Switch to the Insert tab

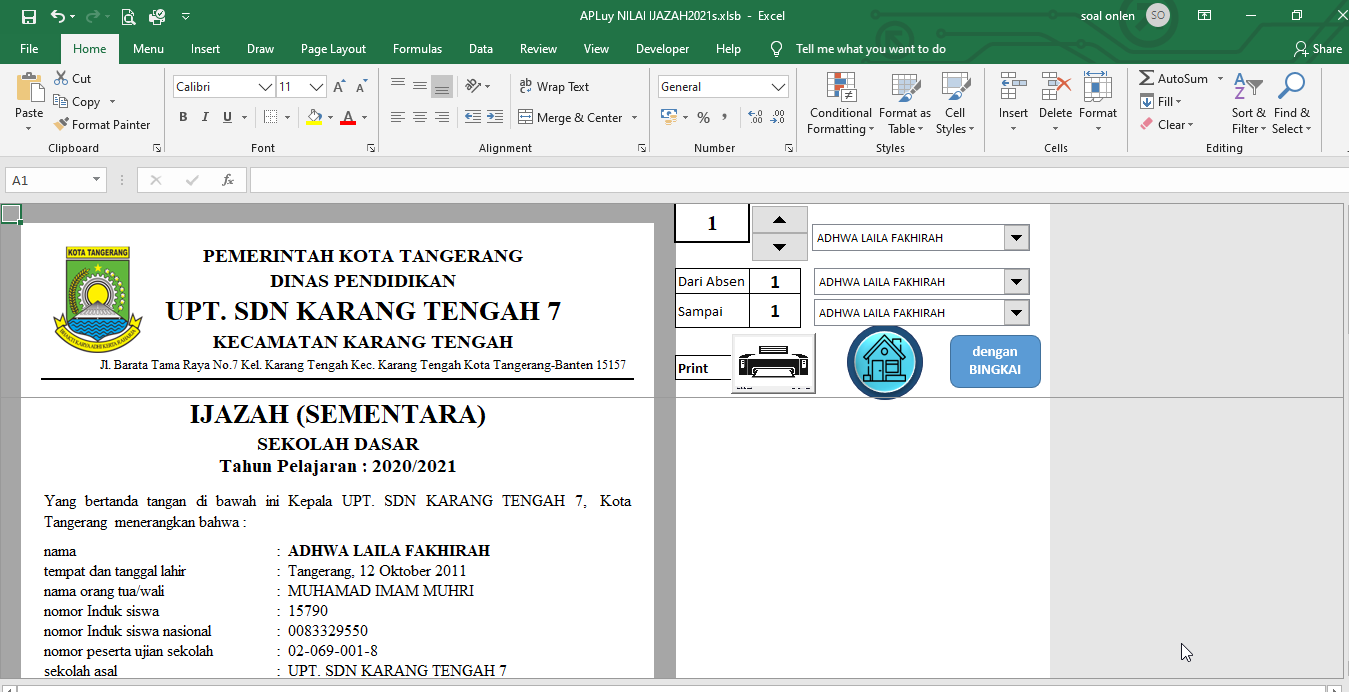[x=206, y=49]
